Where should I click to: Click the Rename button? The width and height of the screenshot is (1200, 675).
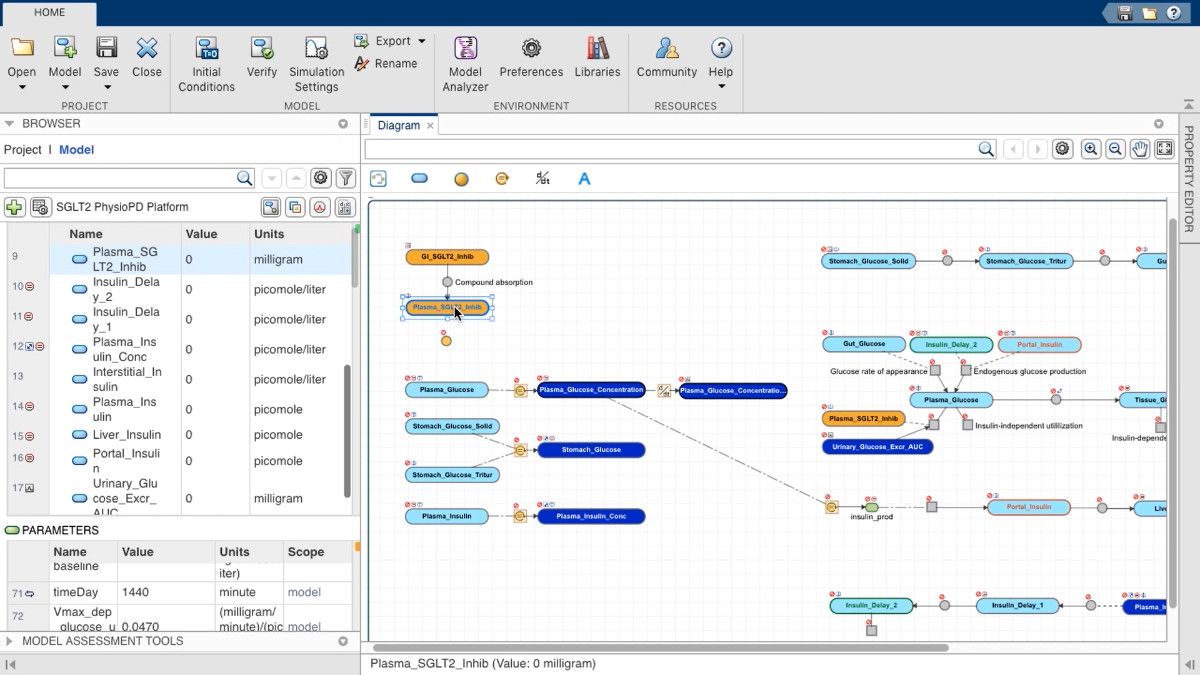click(386, 63)
